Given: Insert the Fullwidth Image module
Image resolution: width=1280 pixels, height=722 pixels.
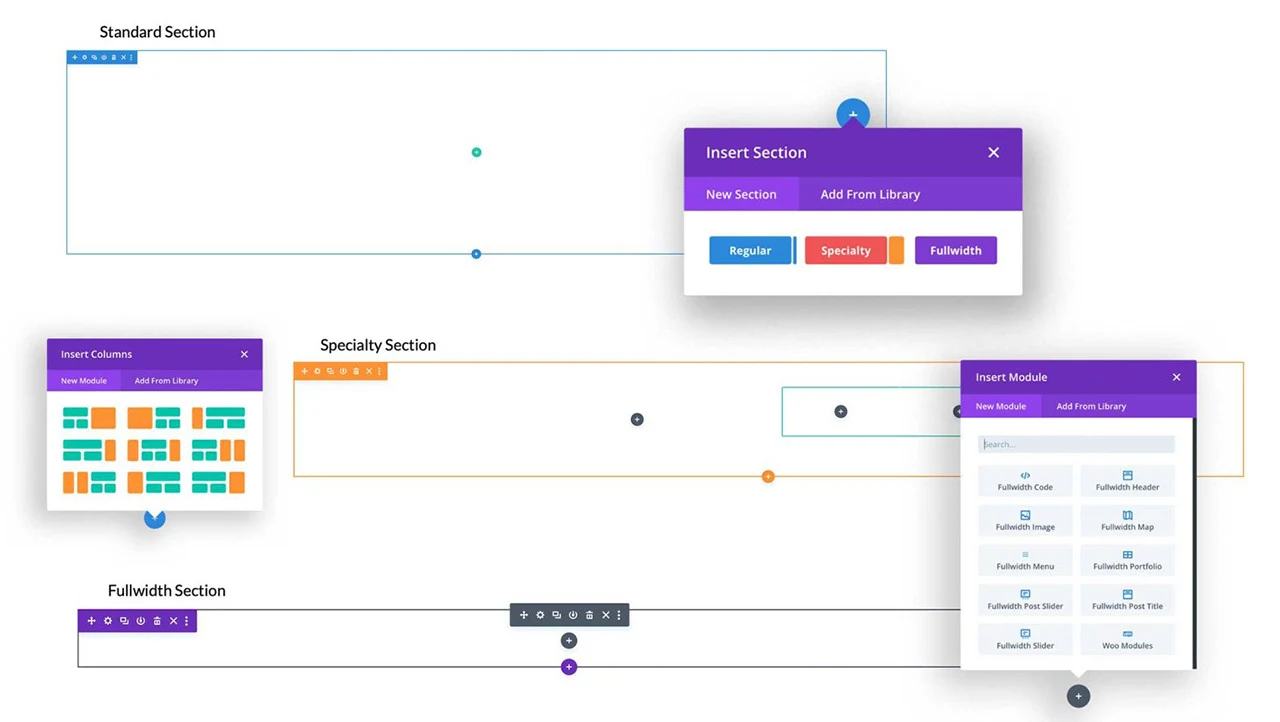Looking at the screenshot, I should (x=1025, y=521).
